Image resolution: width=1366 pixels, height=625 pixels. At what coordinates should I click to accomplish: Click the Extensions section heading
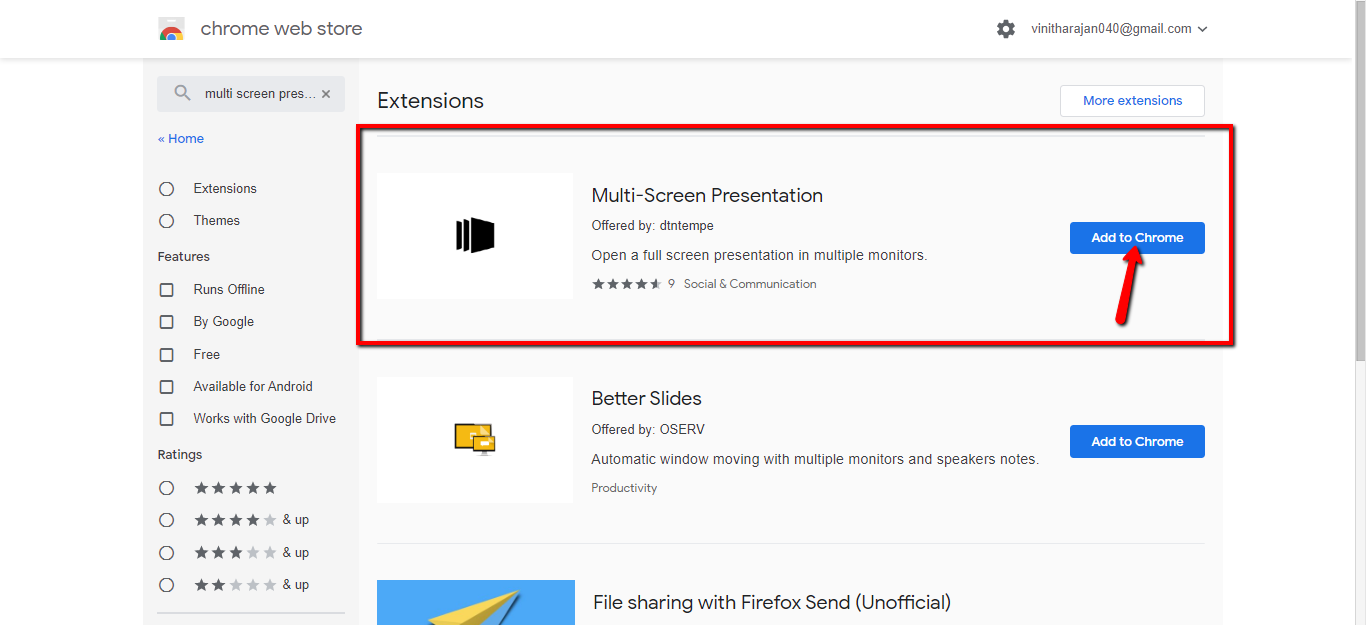click(x=430, y=101)
